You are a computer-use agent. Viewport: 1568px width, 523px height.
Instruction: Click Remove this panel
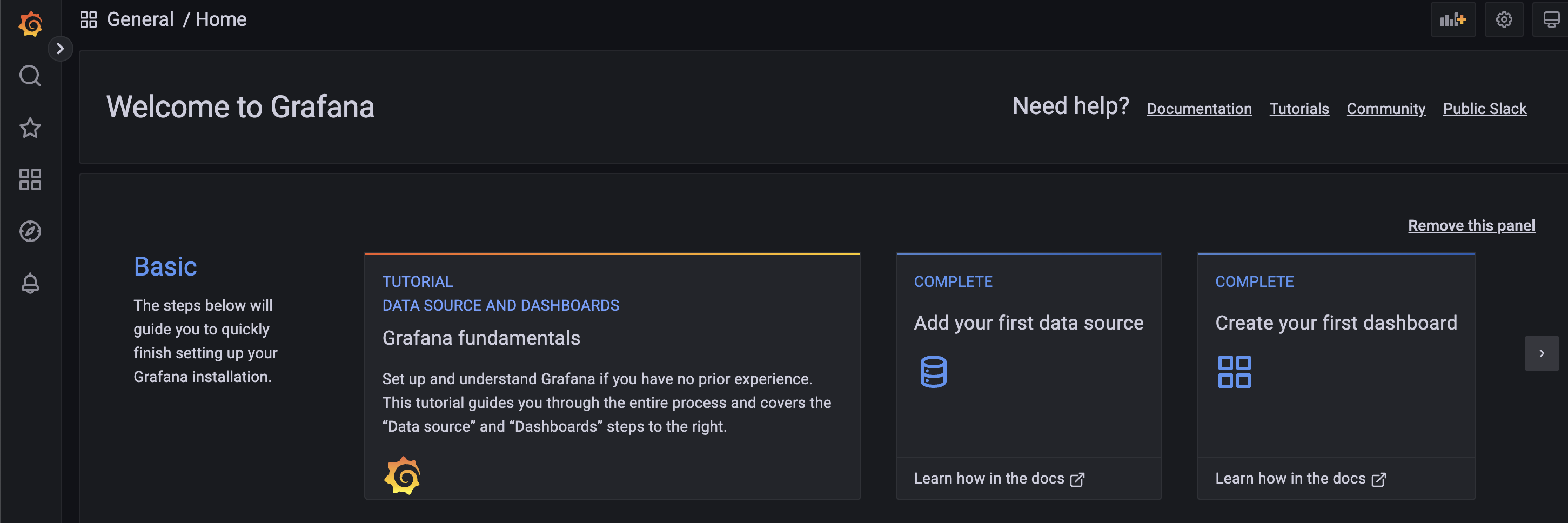(1471, 226)
